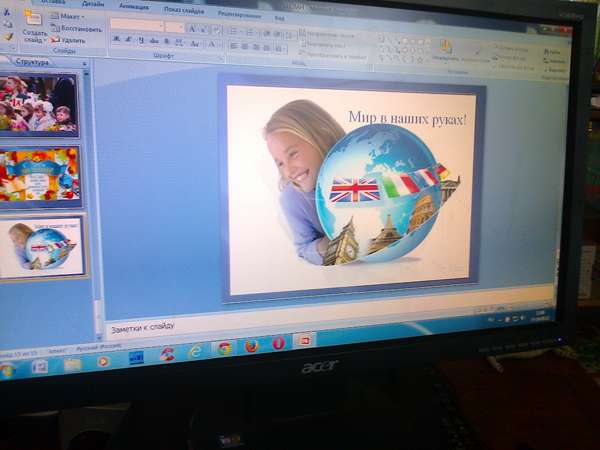The image size is (600, 450).
Task: Click the shapes gallery in ribbon
Action: click(x=404, y=50)
